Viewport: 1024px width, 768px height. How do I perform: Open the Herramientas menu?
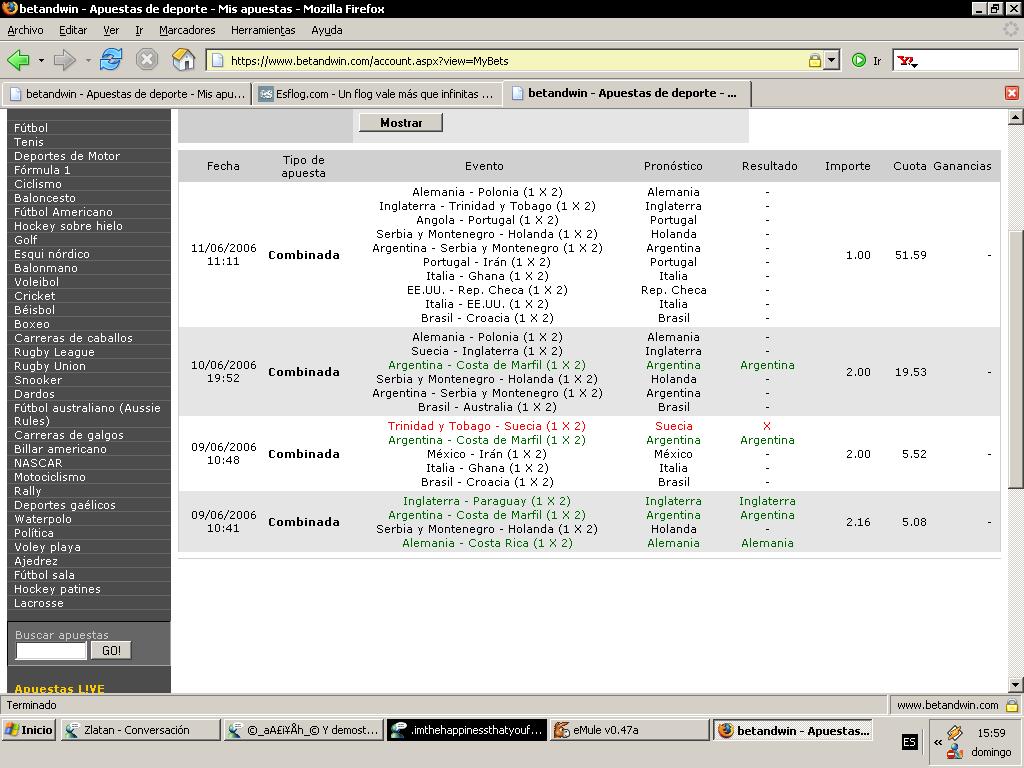pos(263,30)
